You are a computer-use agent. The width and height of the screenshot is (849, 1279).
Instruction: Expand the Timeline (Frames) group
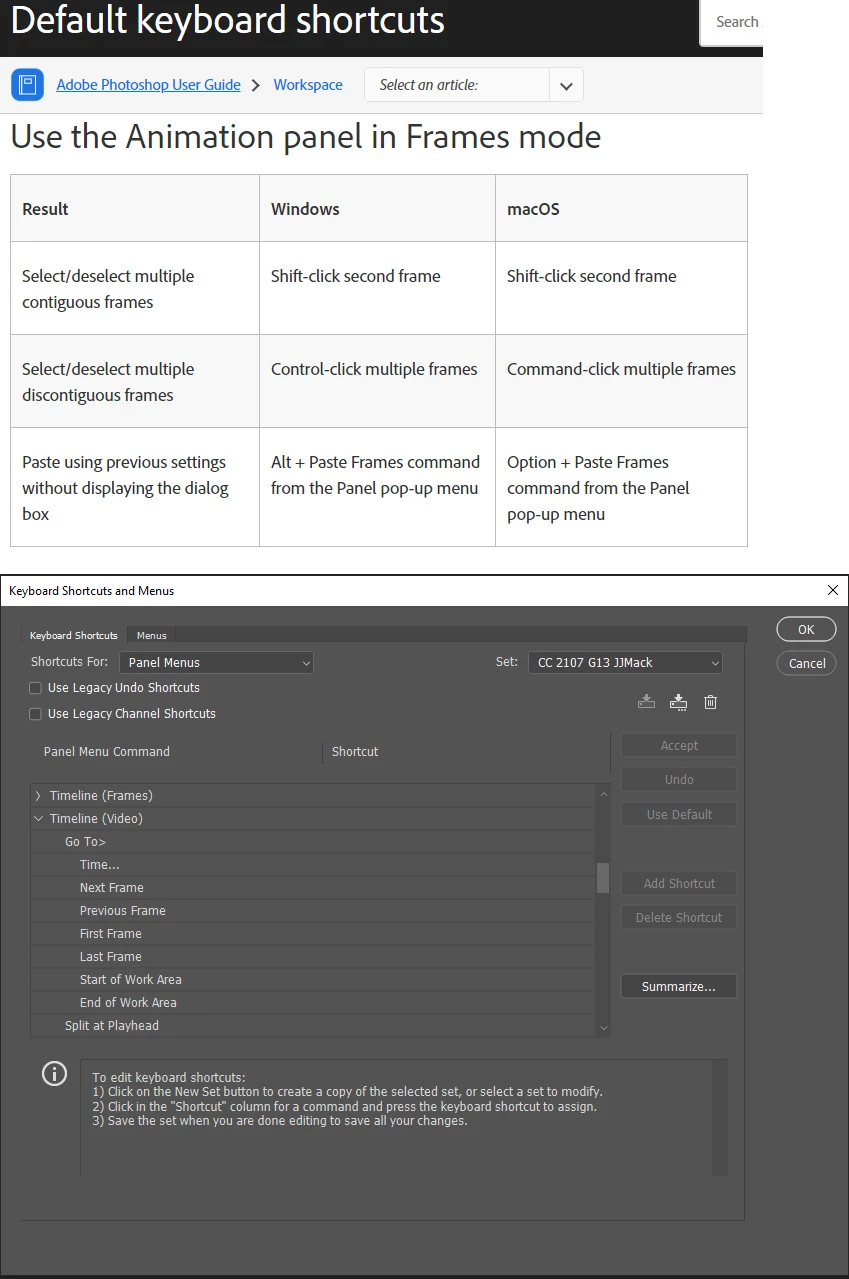(38, 796)
